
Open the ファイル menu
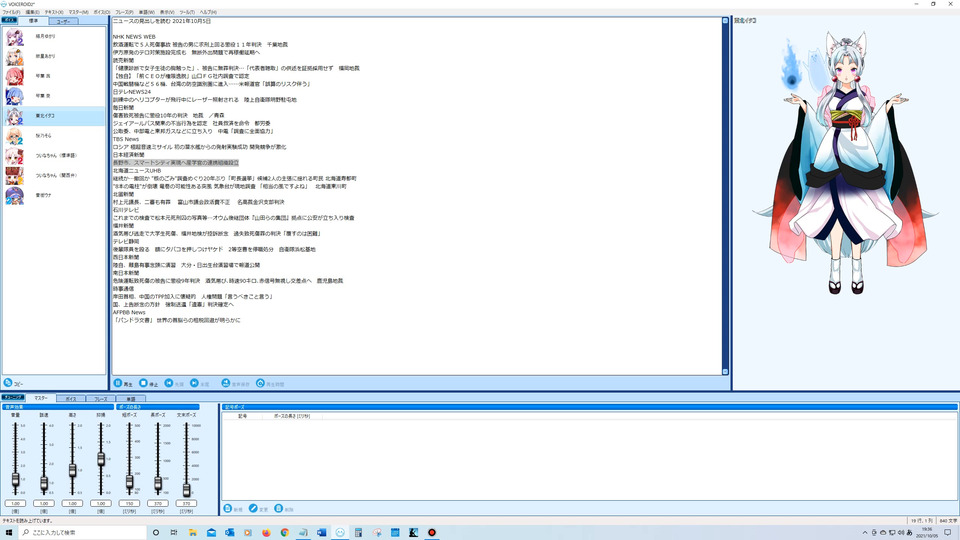coord(11,12)
